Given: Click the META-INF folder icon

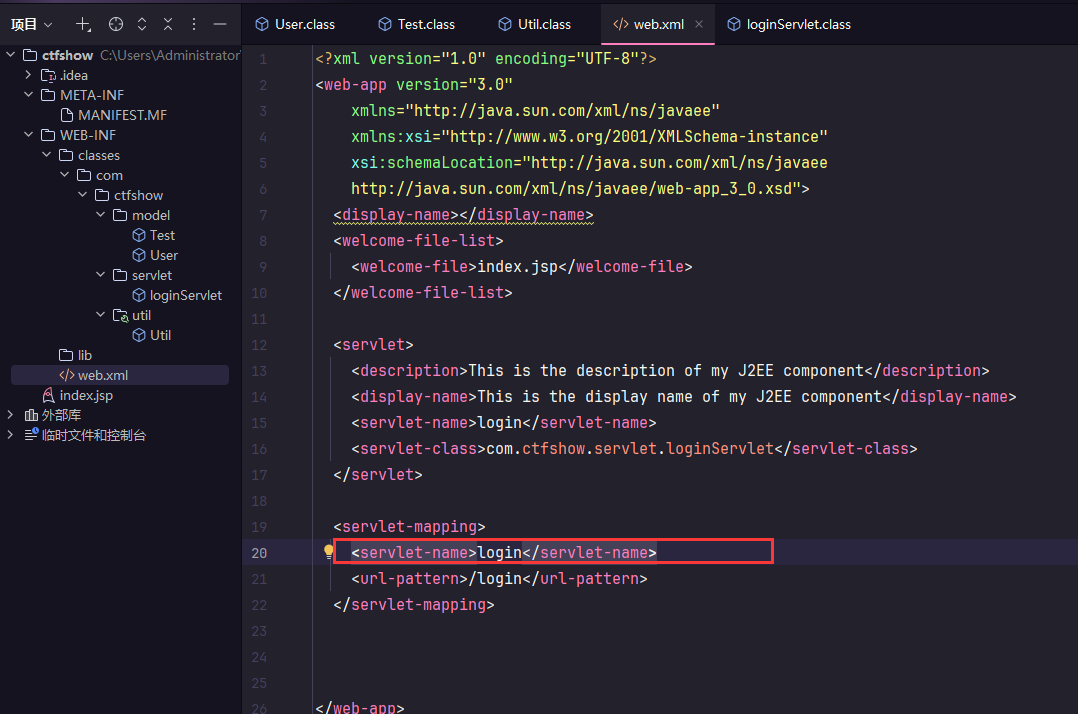Looking at the screenshot, I should tap(48, 95).
